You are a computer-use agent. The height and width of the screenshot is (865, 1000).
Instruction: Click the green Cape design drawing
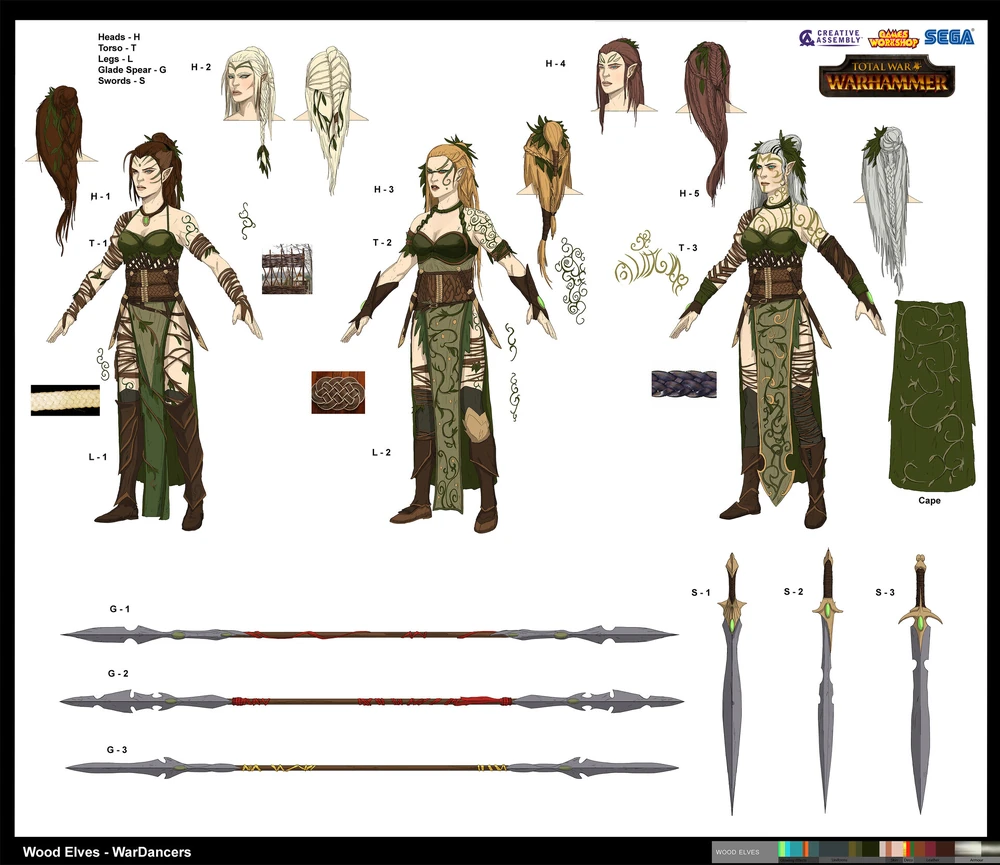tap(932, 396)
